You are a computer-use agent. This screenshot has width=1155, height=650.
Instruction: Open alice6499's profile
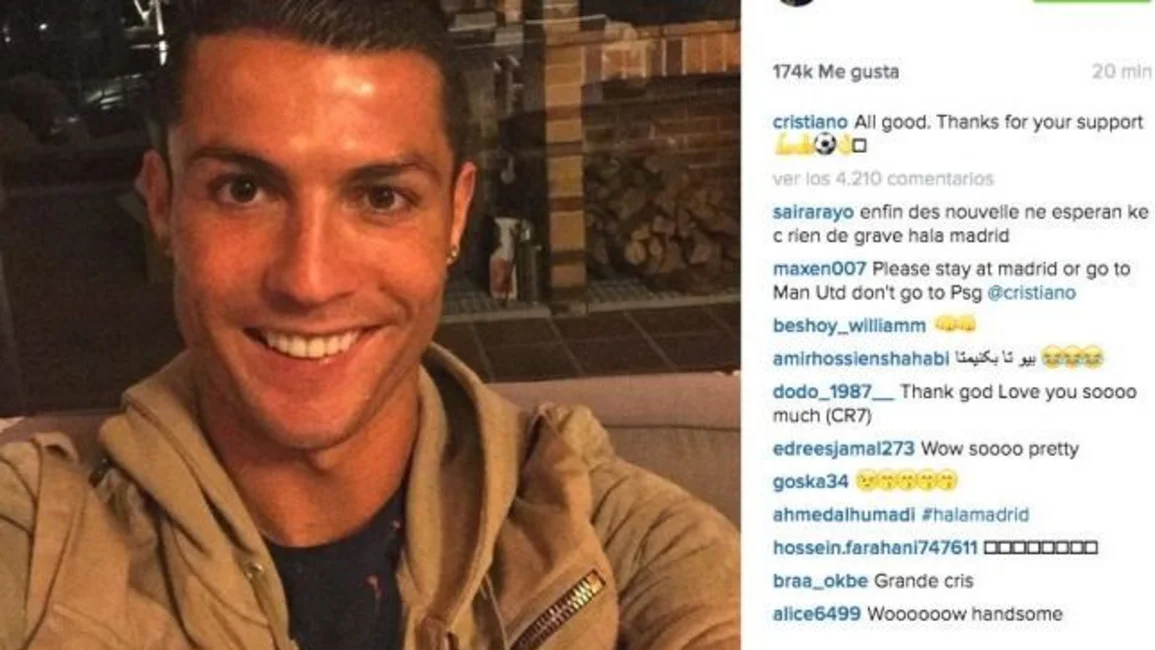pyautogui.click(x=816, y=614)
